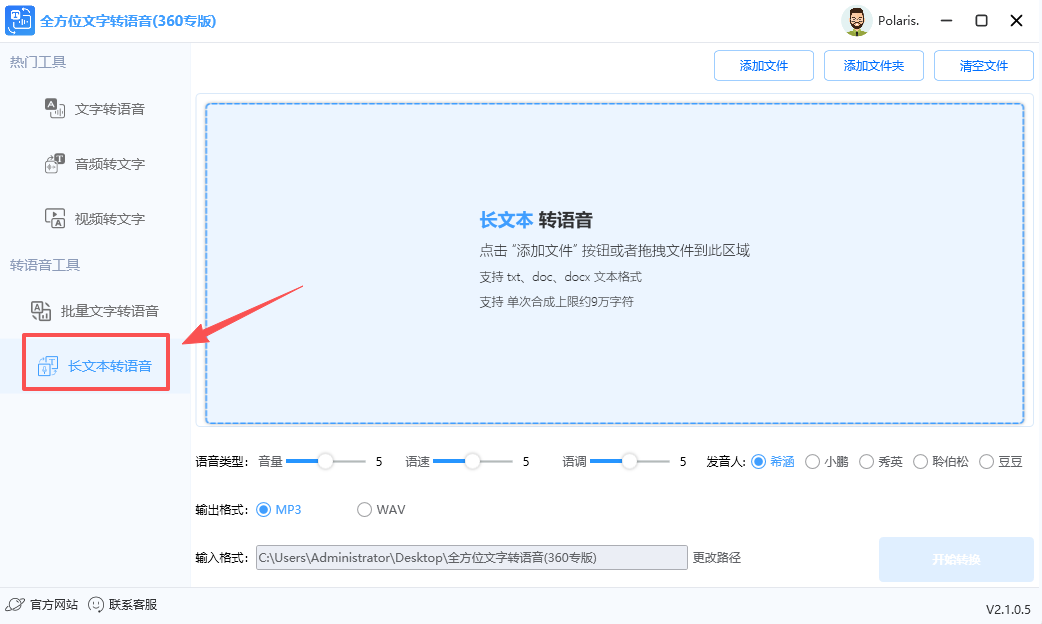Screen dimensions: 1042x624
Task: Select voice 小鹏 as narrator
Action: (826, 461)
